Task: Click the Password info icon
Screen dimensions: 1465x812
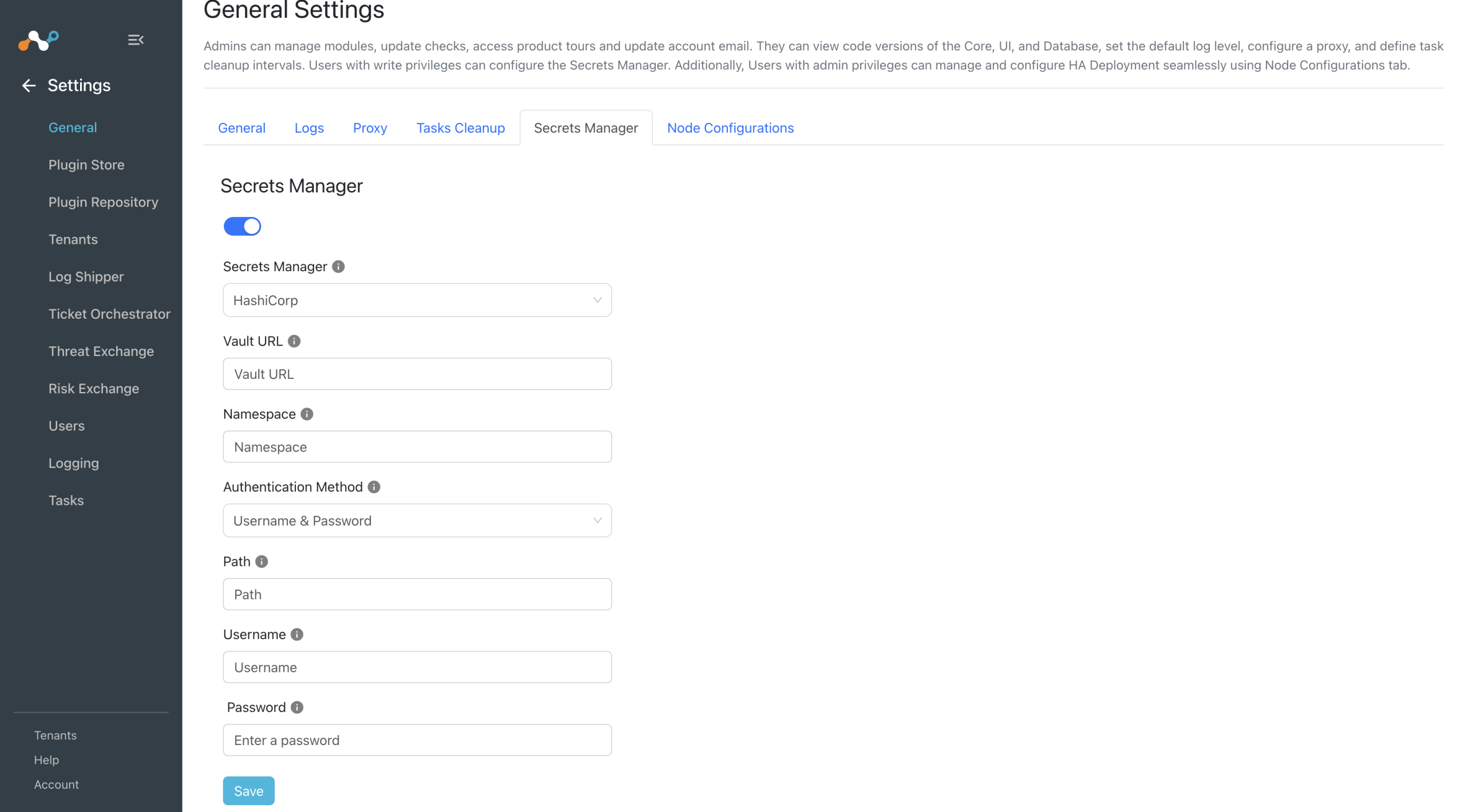Action: pyautogui.click(x=297, y=707)
